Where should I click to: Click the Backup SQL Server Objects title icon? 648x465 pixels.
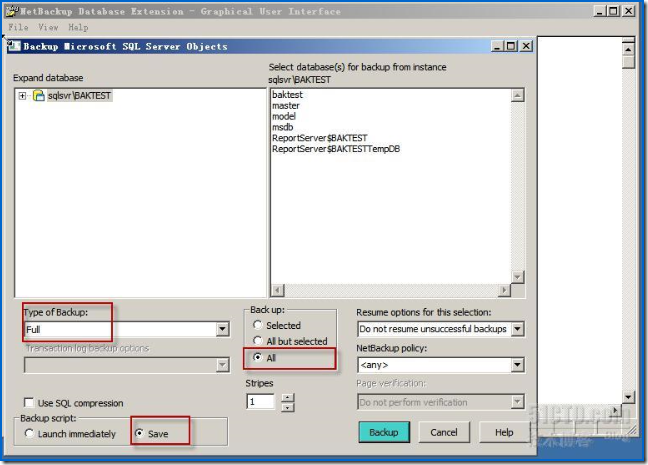click(x=14, y=46)
